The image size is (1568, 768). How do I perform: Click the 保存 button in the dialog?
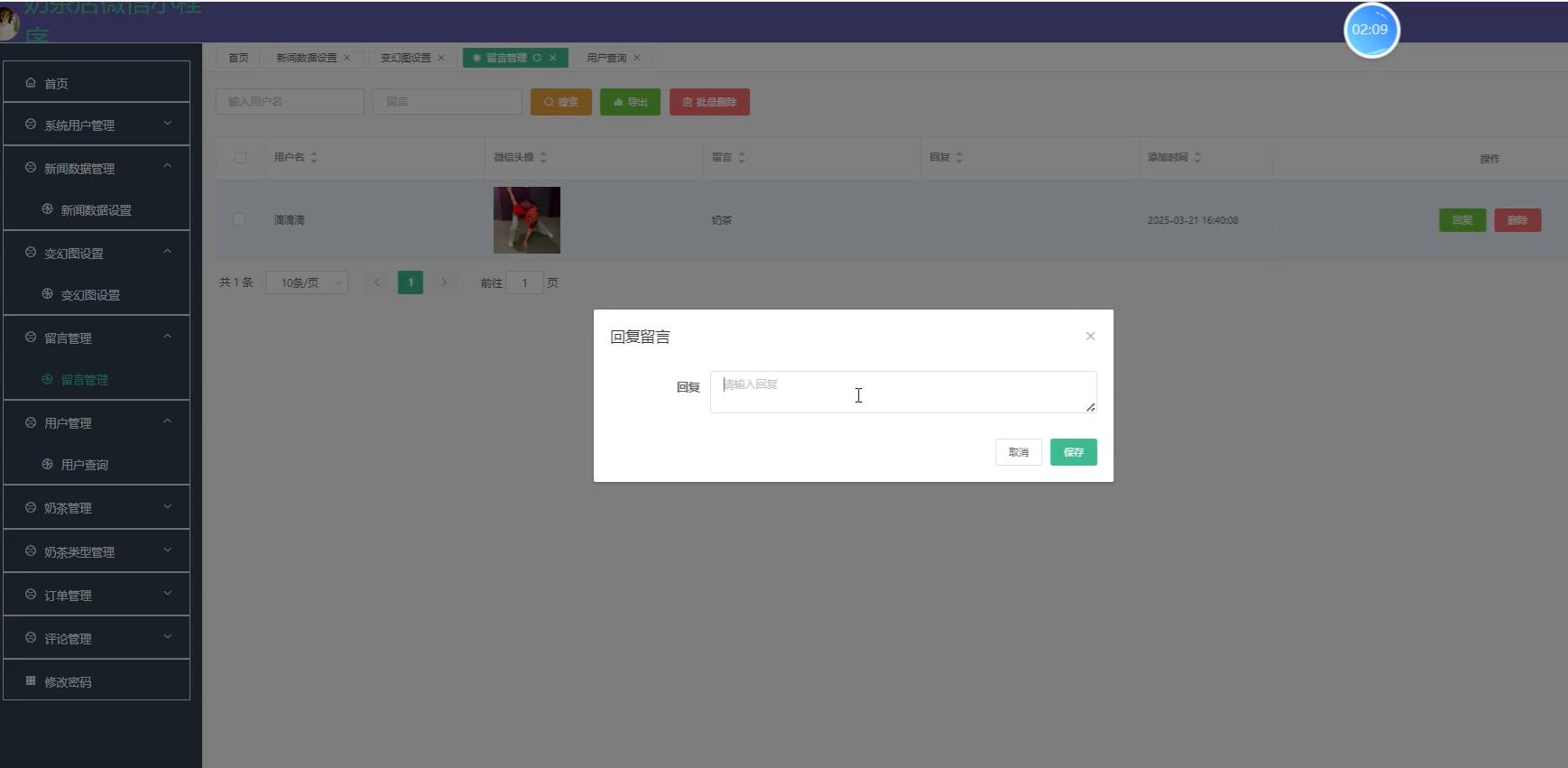[1073, 452]
